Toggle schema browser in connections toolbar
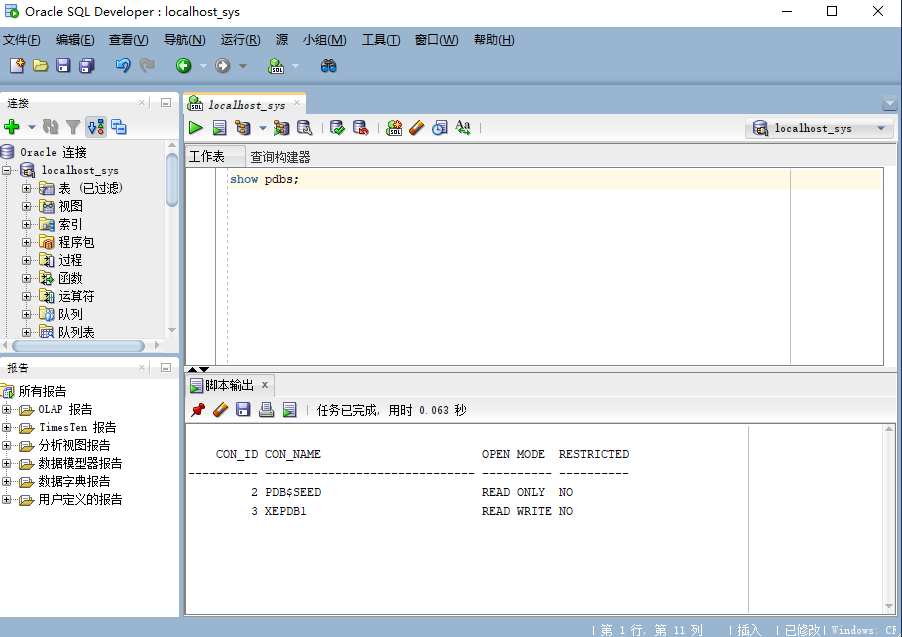This screenshot has height=637, width=902. pos(96,127)
